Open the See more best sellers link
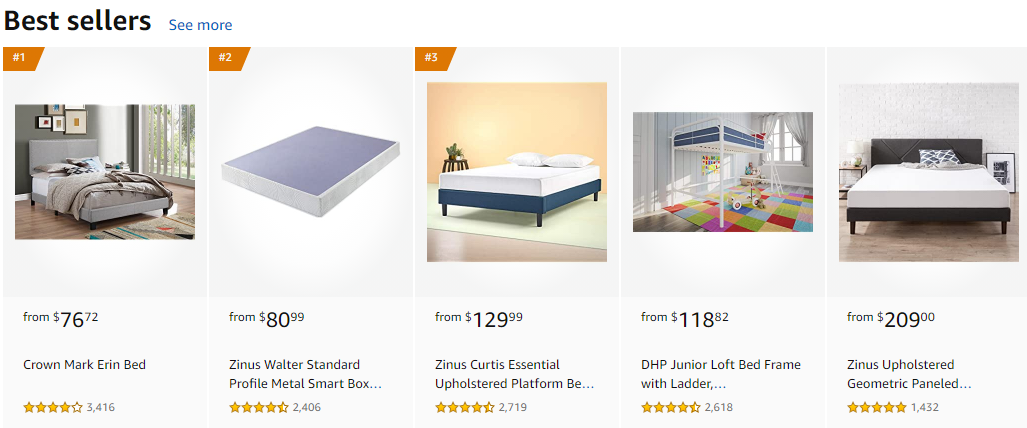The image size is (1027, 428). point(200,25)
